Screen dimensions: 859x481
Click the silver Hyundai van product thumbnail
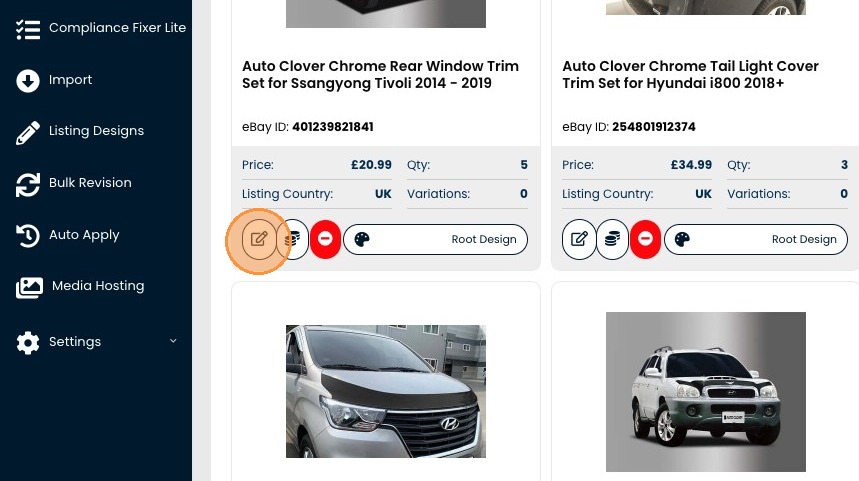386,391
